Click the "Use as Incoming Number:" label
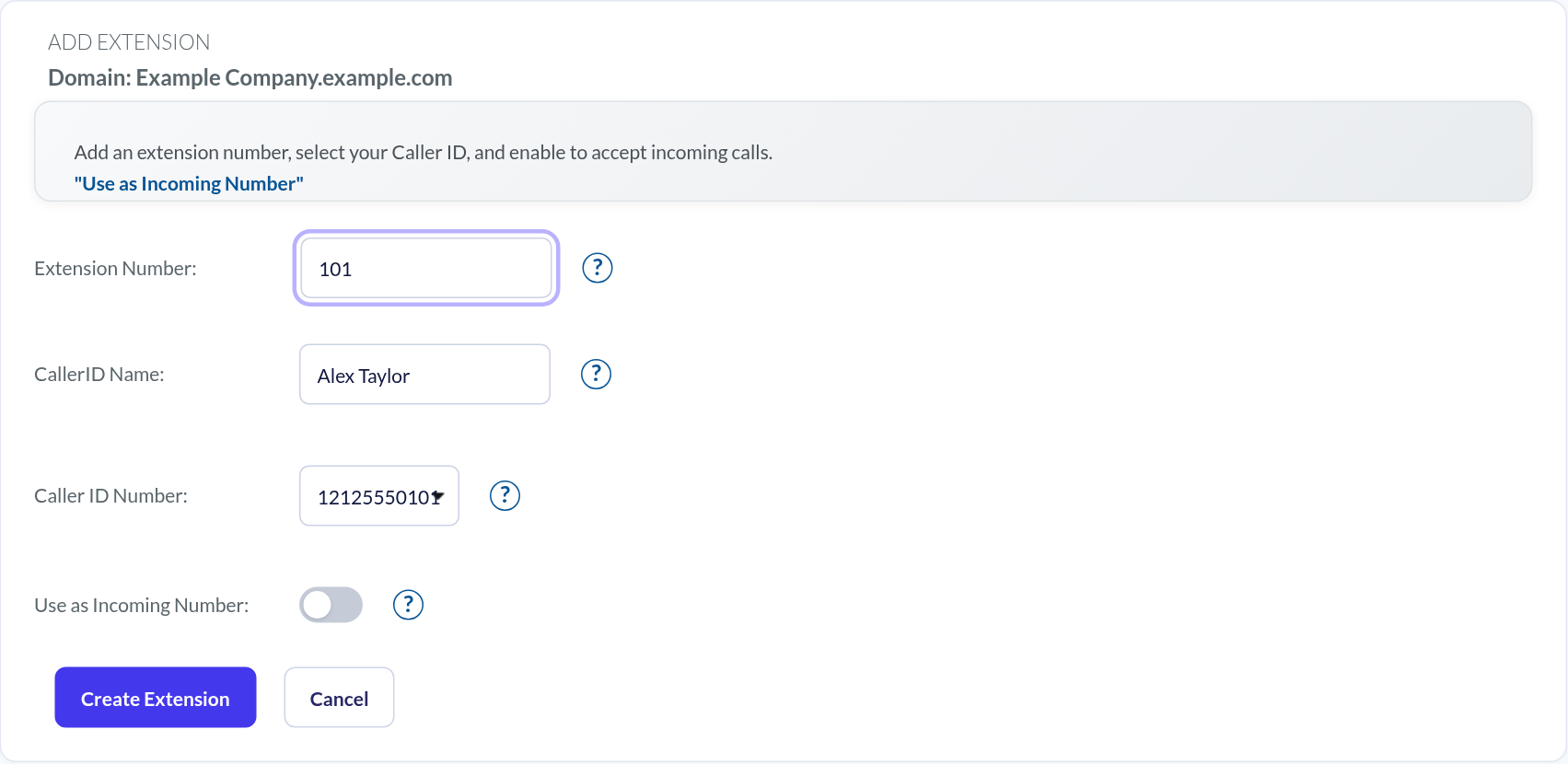Image resolution: width=1568 pixels, height=764 pixels. click(142, 606)
